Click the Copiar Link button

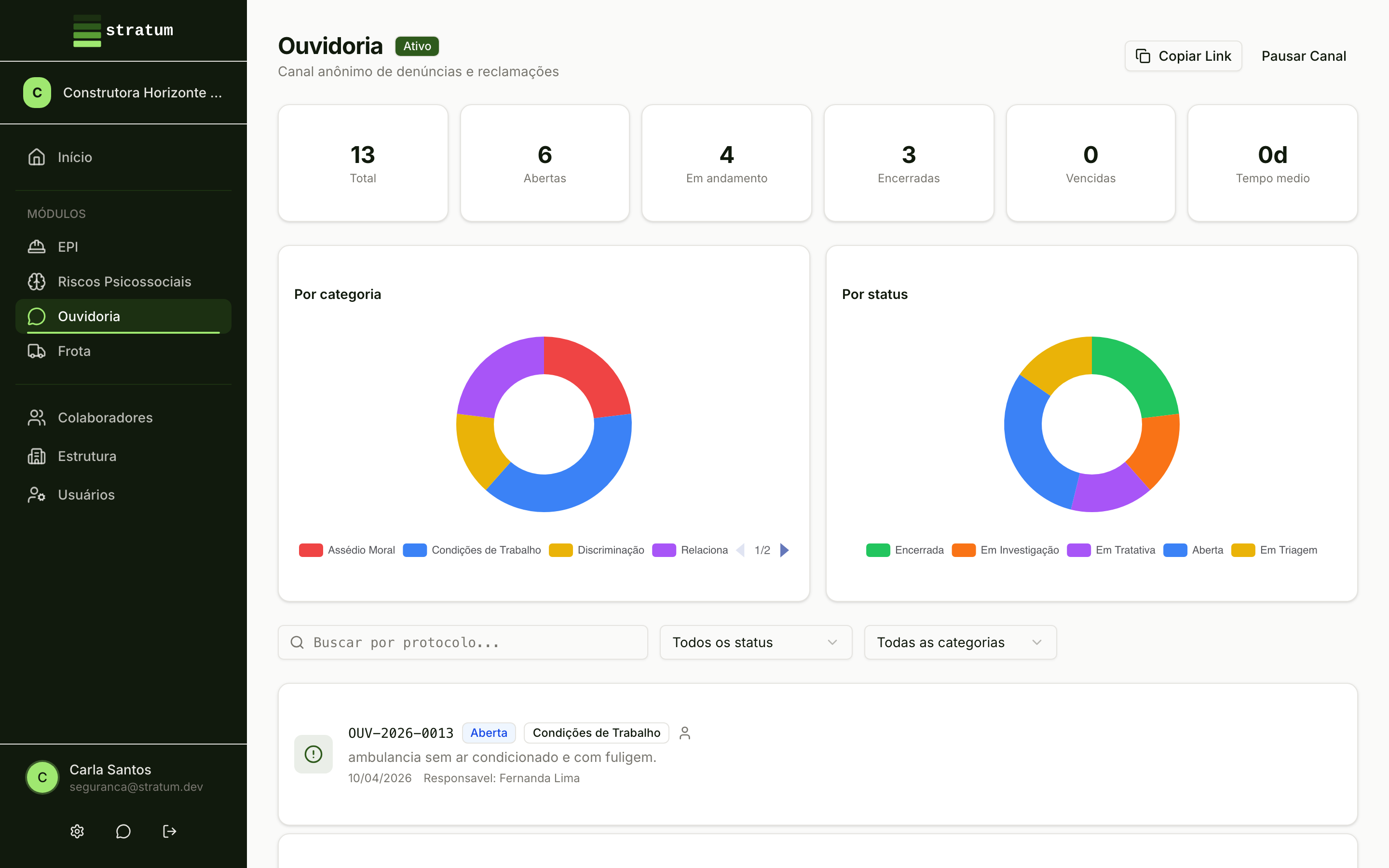[1183, 55]
